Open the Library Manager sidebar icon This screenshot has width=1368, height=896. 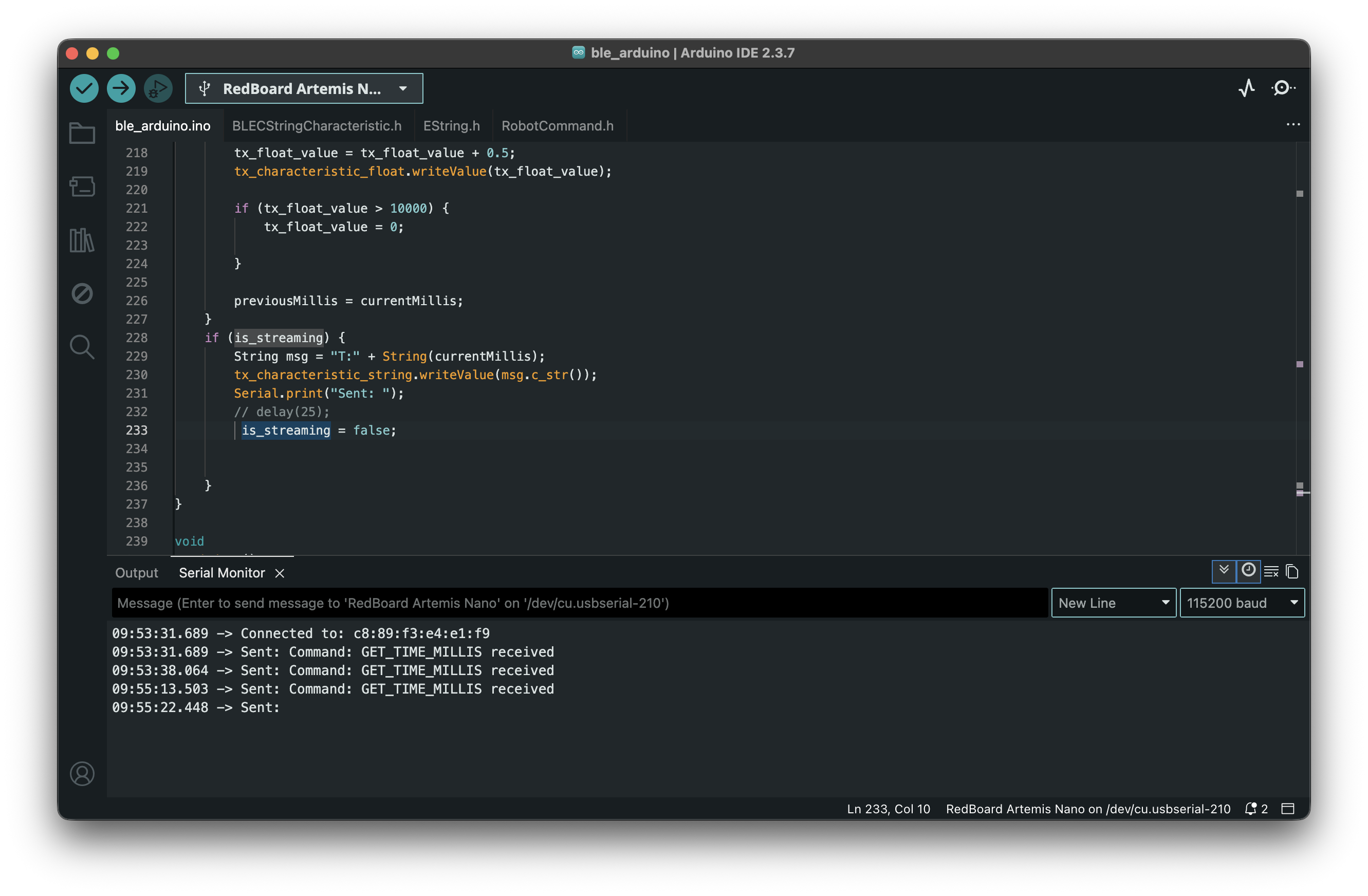point(82,240)
